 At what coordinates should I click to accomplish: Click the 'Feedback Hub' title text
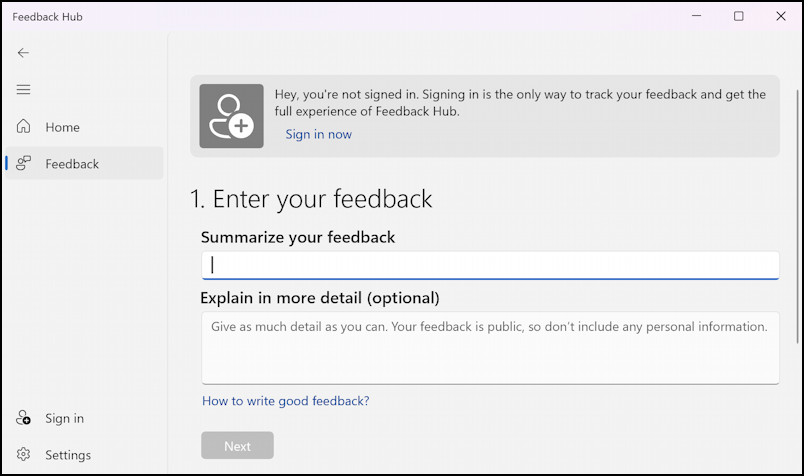tap(47, 17)
